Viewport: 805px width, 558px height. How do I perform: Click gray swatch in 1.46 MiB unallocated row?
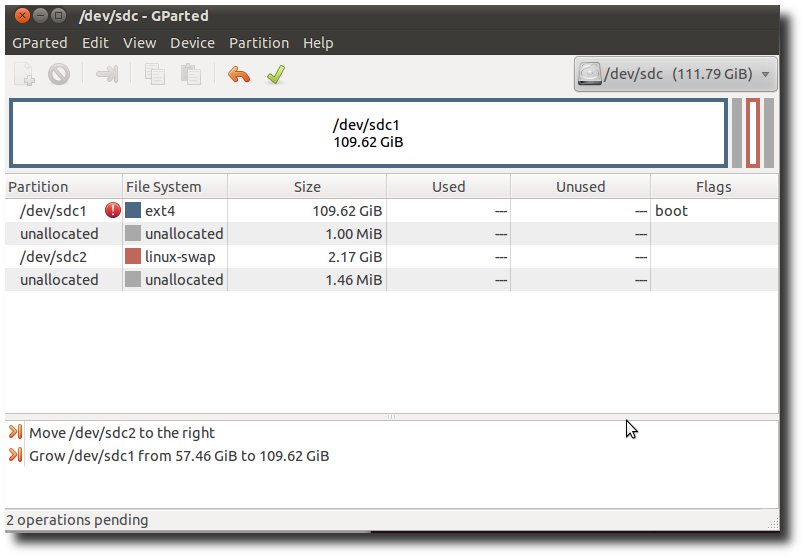click(133, 279)
